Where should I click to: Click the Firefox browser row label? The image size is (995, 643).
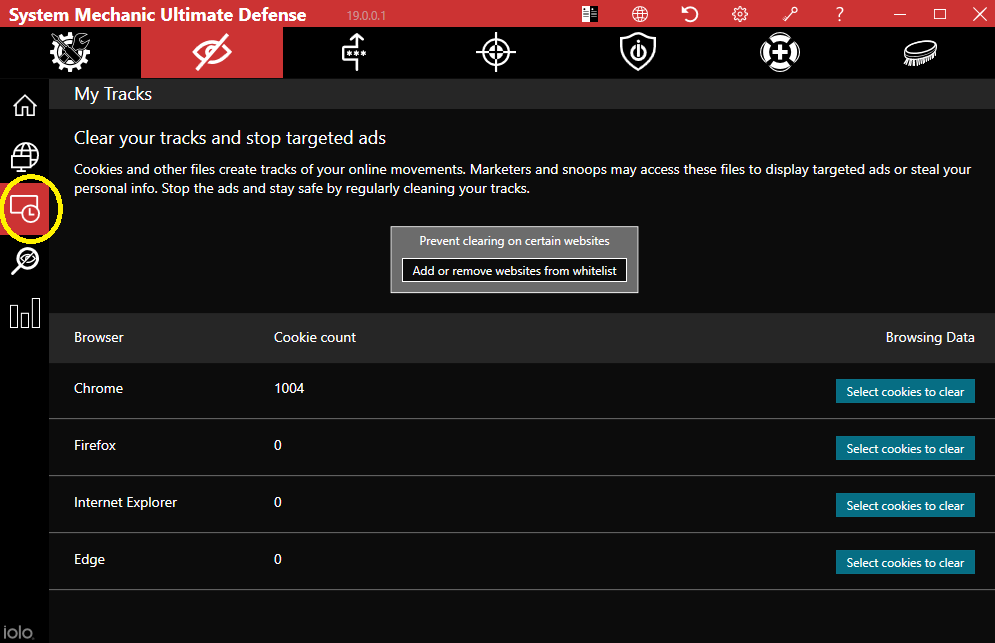click(x=95, y=445)
